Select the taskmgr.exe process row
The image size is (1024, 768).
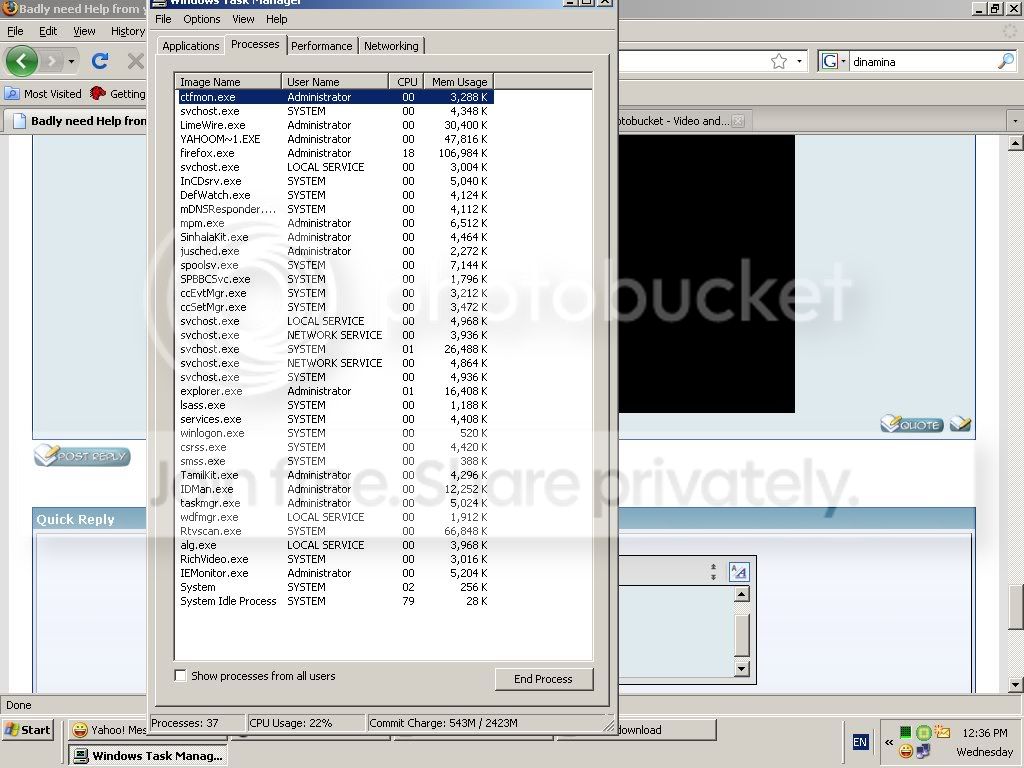(x=336, y=503)
